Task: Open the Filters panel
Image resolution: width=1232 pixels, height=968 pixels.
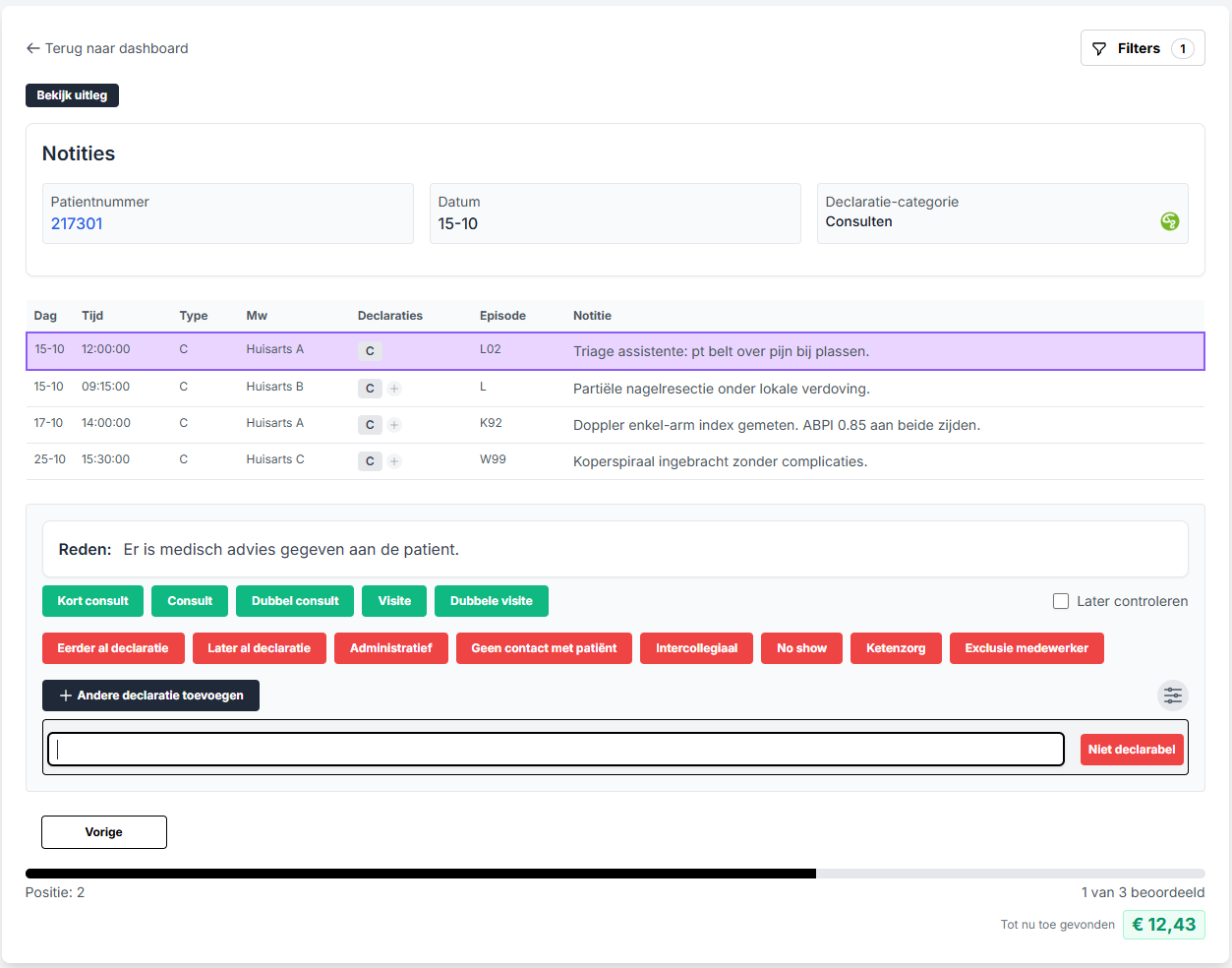Action: point(1142,47)
